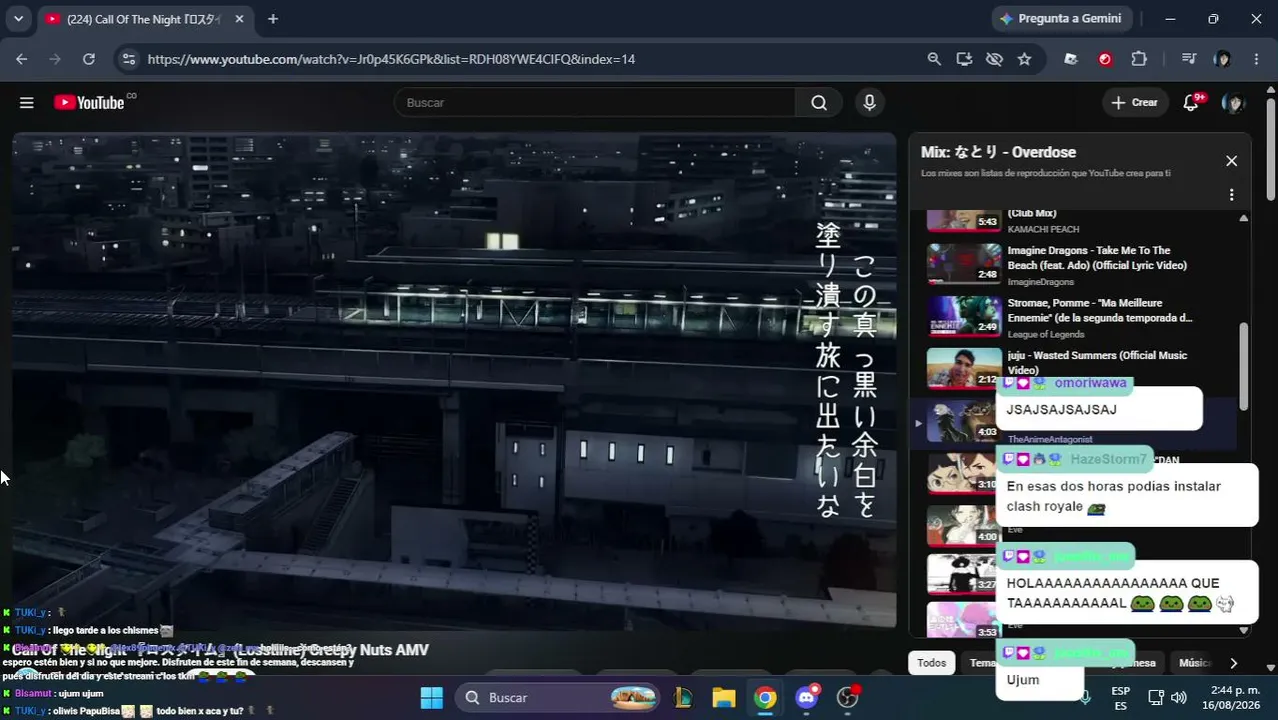This screenshot has width=1278, height=720.
Task: Open the tab search dropdown arrow
Action: 18,18
